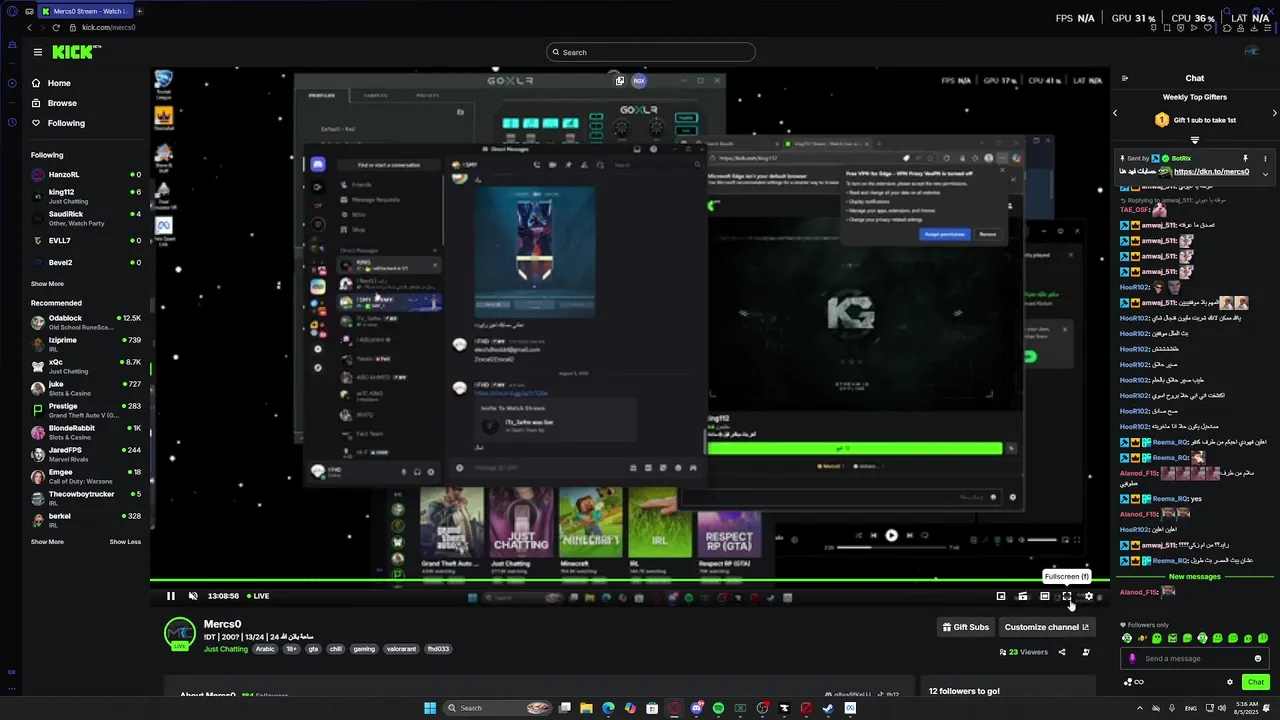1280x720 pixels.
Task: Open Microsoft Edge from the taskbar
Action: (x=608, y=708)
